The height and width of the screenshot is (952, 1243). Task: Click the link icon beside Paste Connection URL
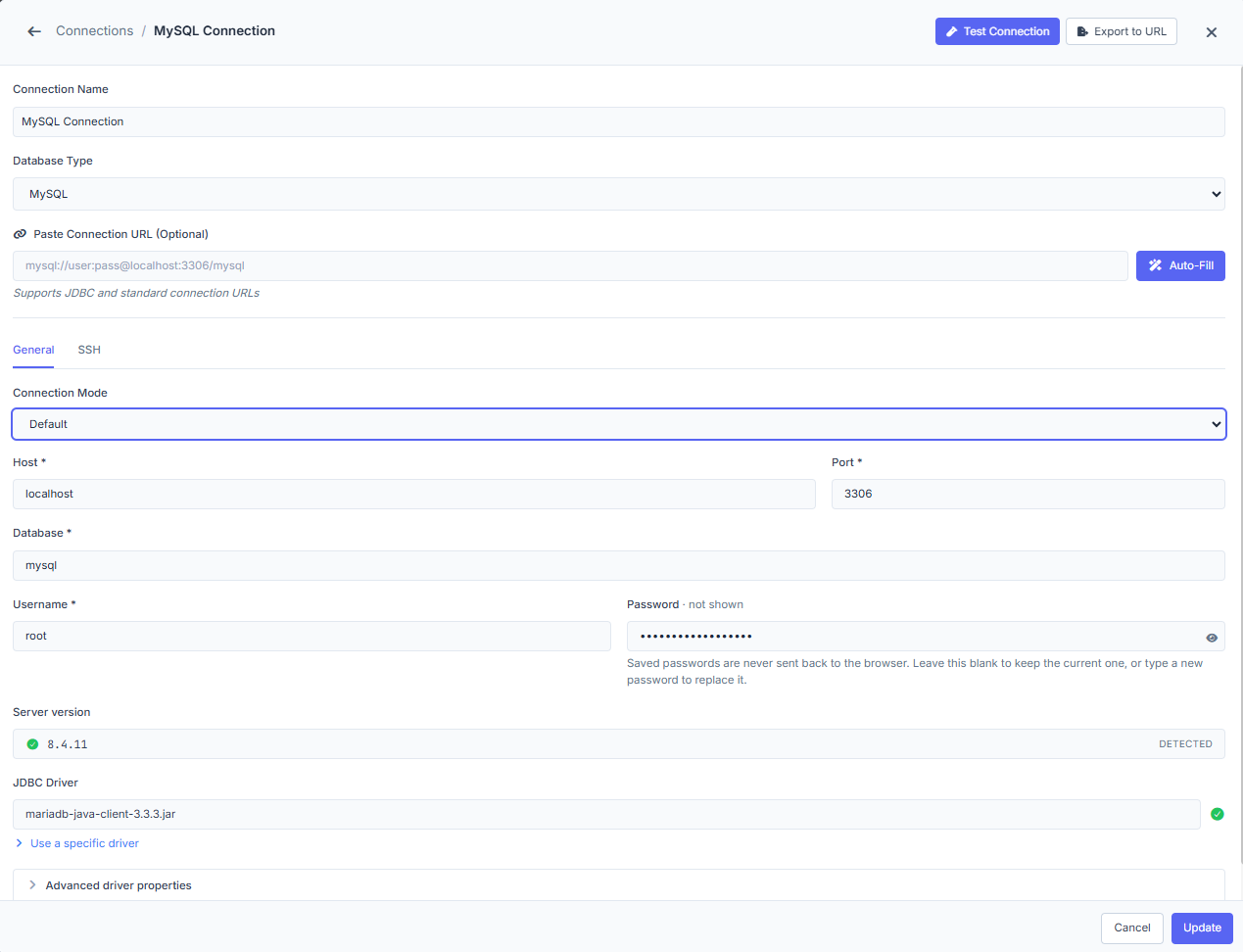click(20, 234)
